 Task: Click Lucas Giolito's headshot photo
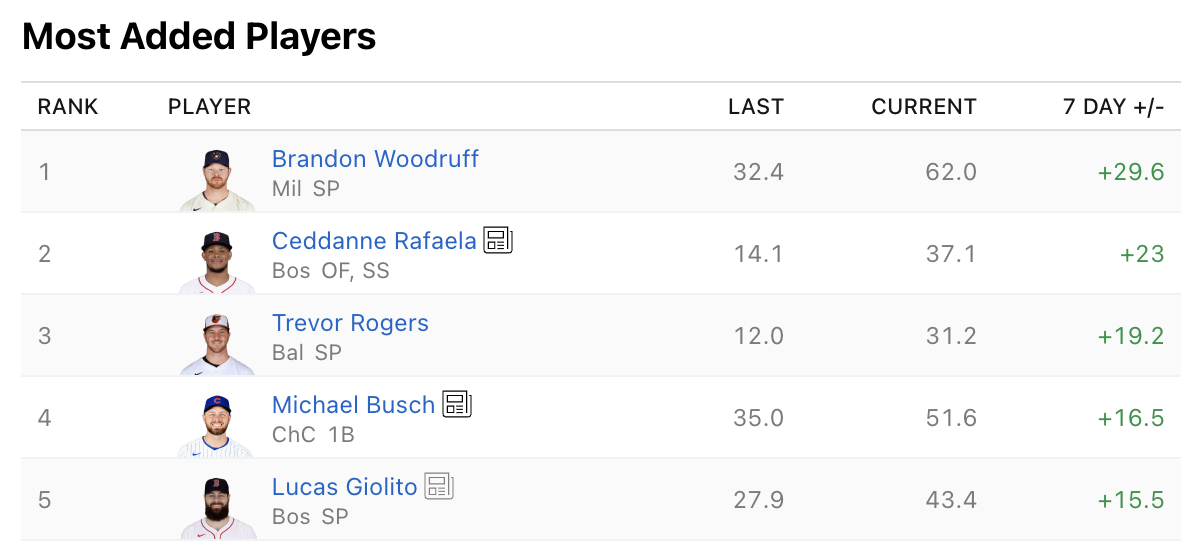218,507
